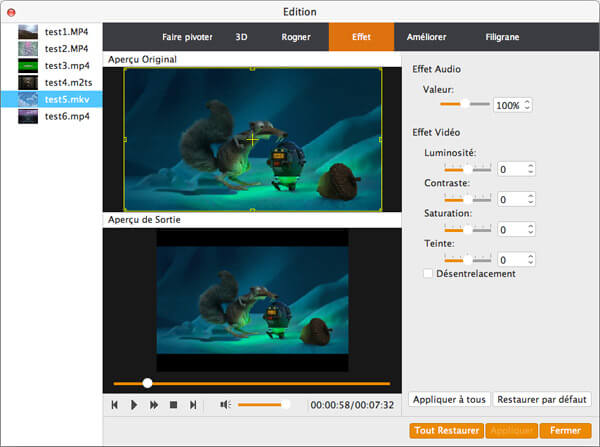The image size is (600, 447).
Task: Skip to the end with skip-next icon
Action: pyautogui.click(x=193, y=405)
